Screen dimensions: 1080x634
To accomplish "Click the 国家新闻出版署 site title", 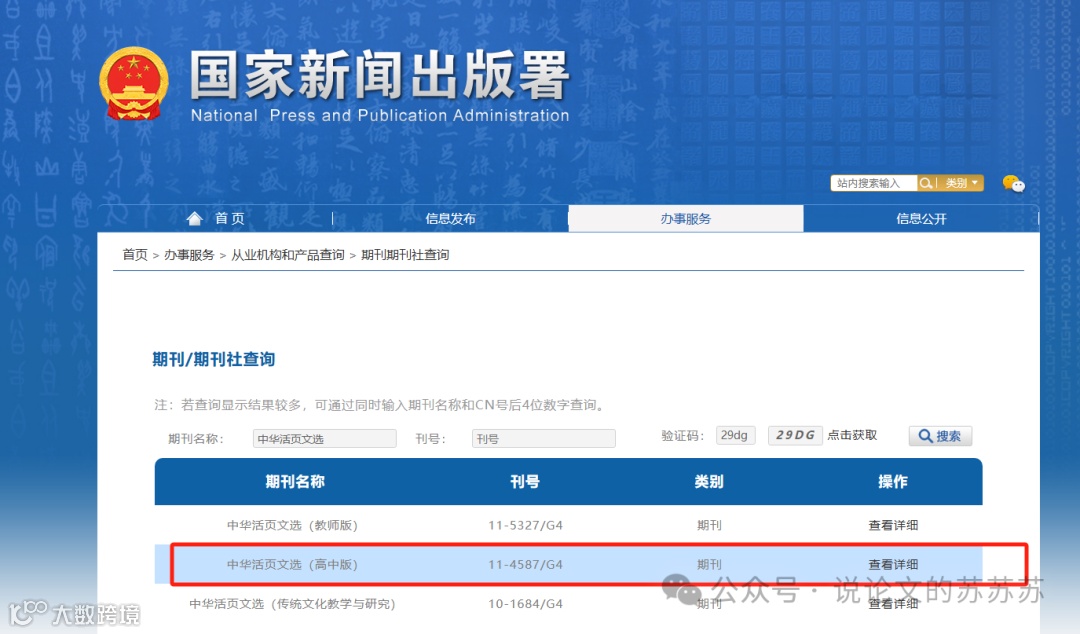I will 380,74.
